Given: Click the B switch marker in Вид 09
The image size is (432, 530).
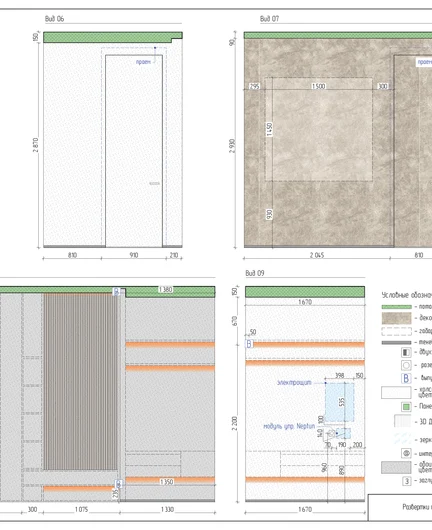Looking at the screenshot, I should pyautogui.click(x=249, y=344).
